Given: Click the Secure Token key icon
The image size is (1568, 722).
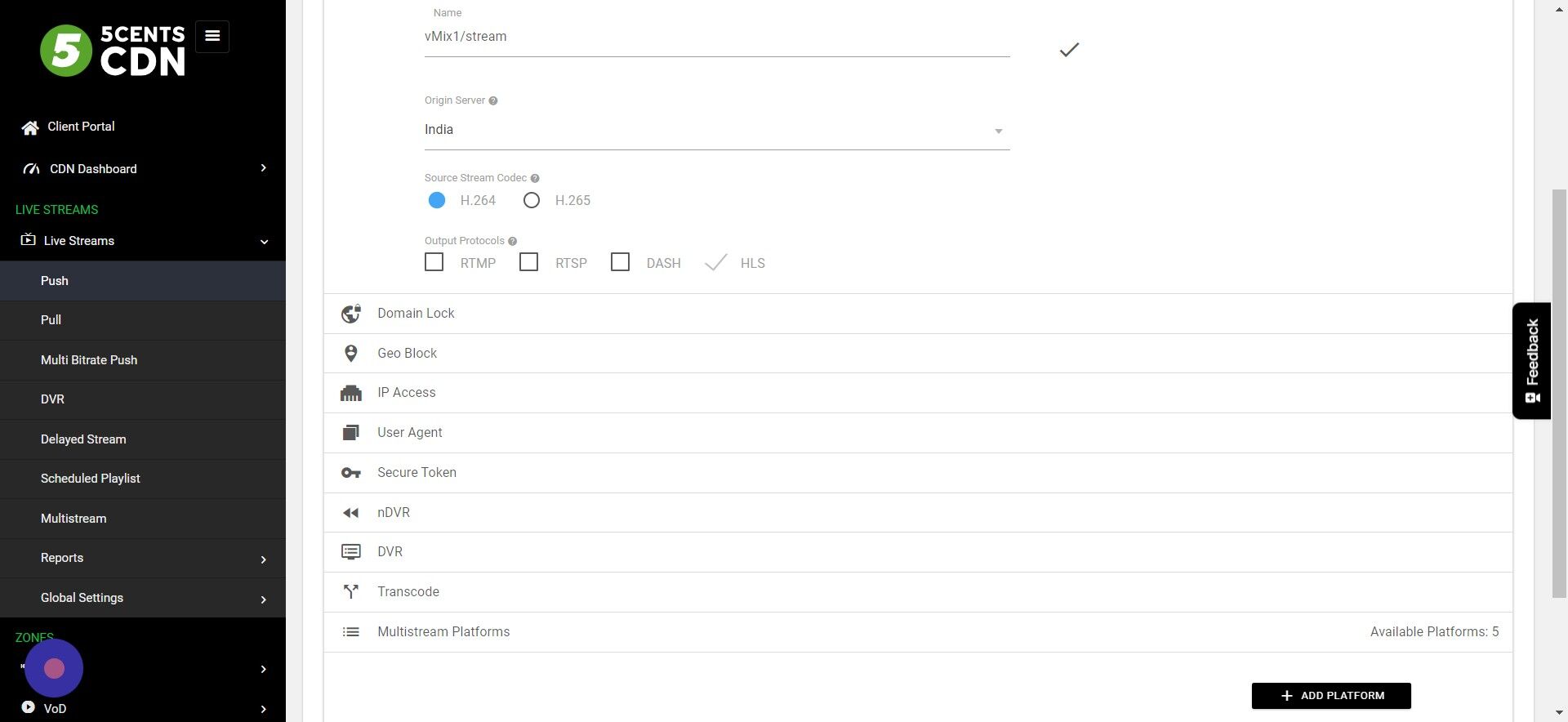Looking at the screenshot, I should [x=351, y=473].
